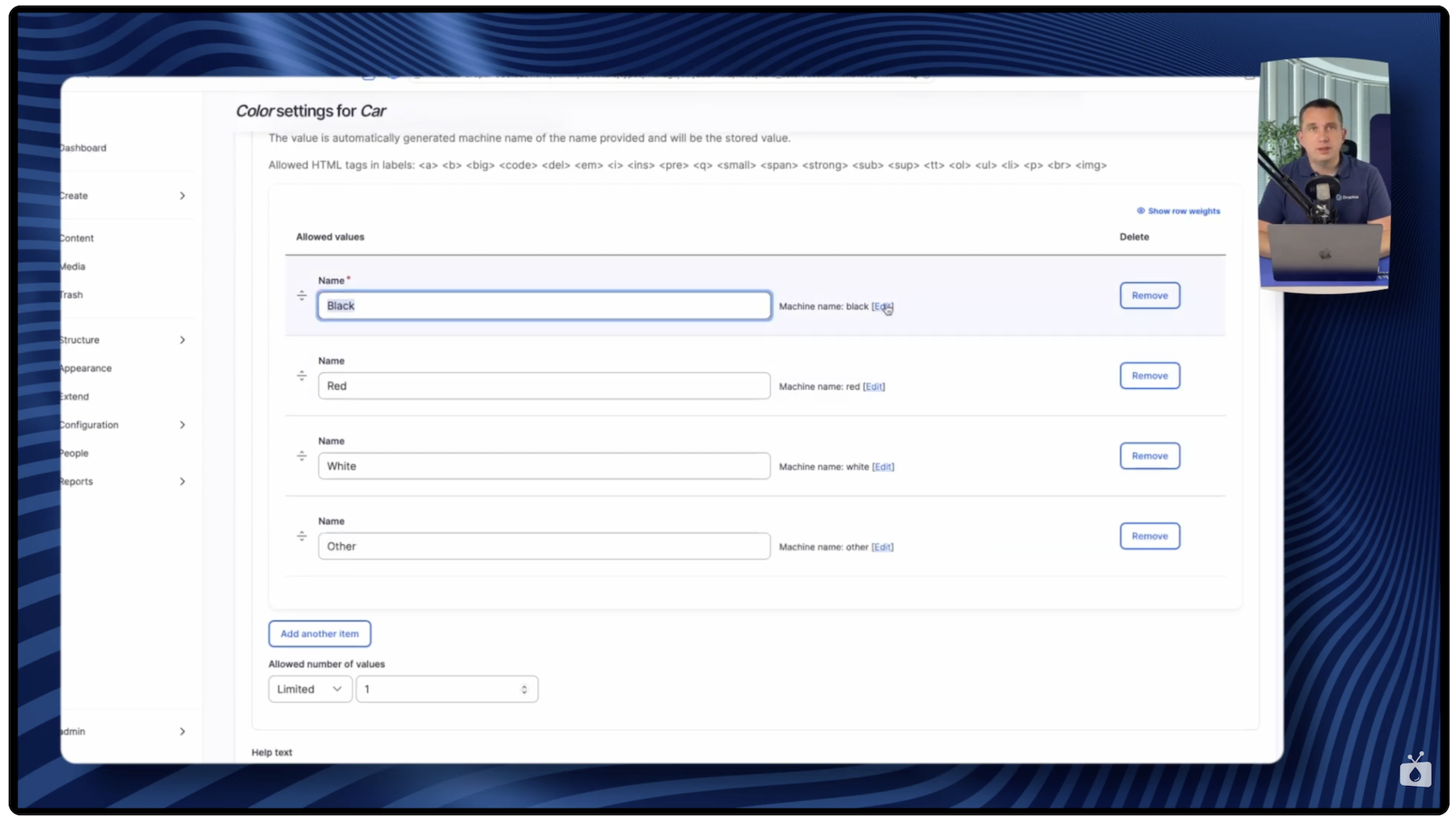The height and width of the screenshot is (824, 1456).
Task: Click the drag handle for the Other row
Action: click(302, 536)
